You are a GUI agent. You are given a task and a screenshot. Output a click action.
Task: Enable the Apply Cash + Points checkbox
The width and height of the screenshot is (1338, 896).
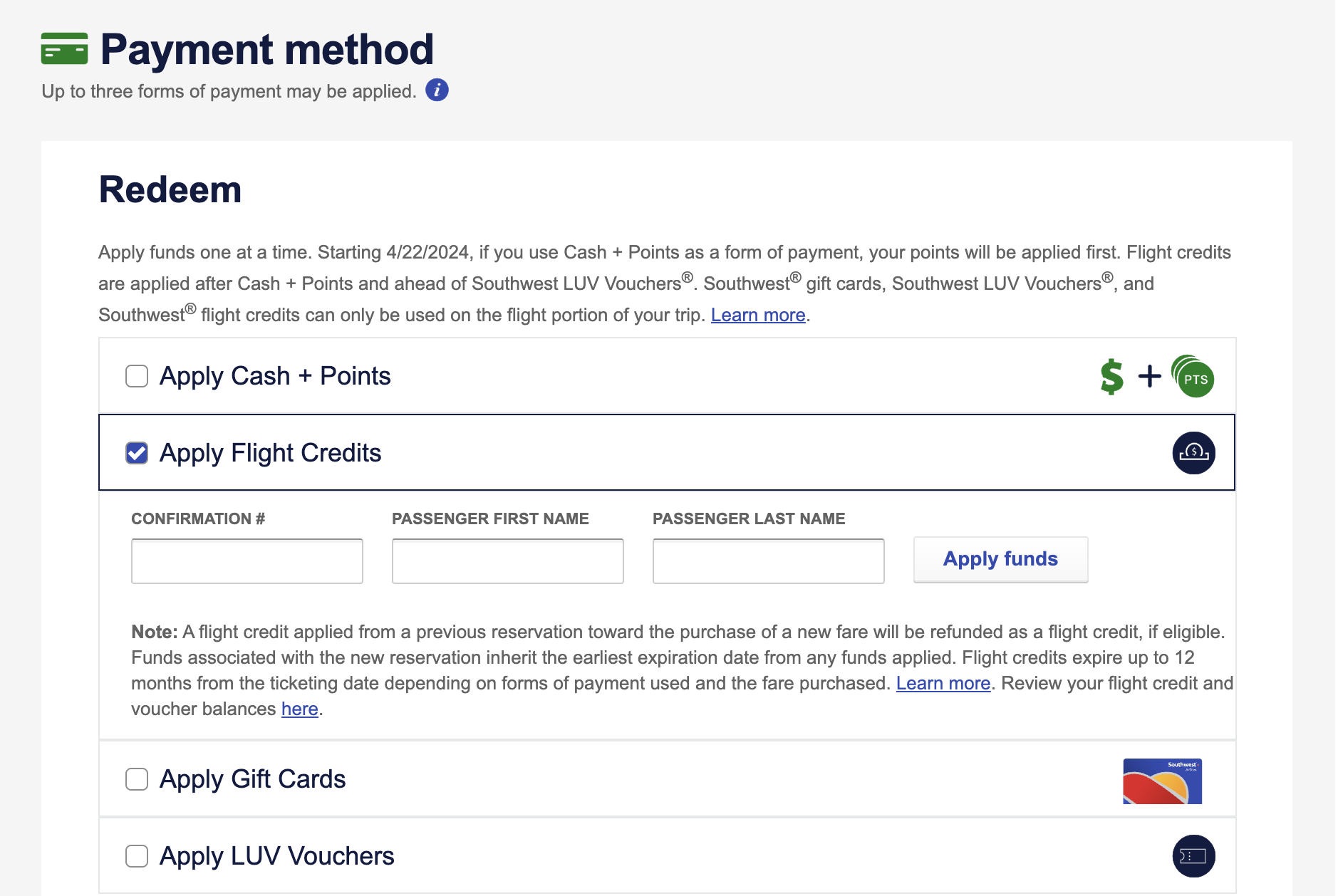point(136,376)
